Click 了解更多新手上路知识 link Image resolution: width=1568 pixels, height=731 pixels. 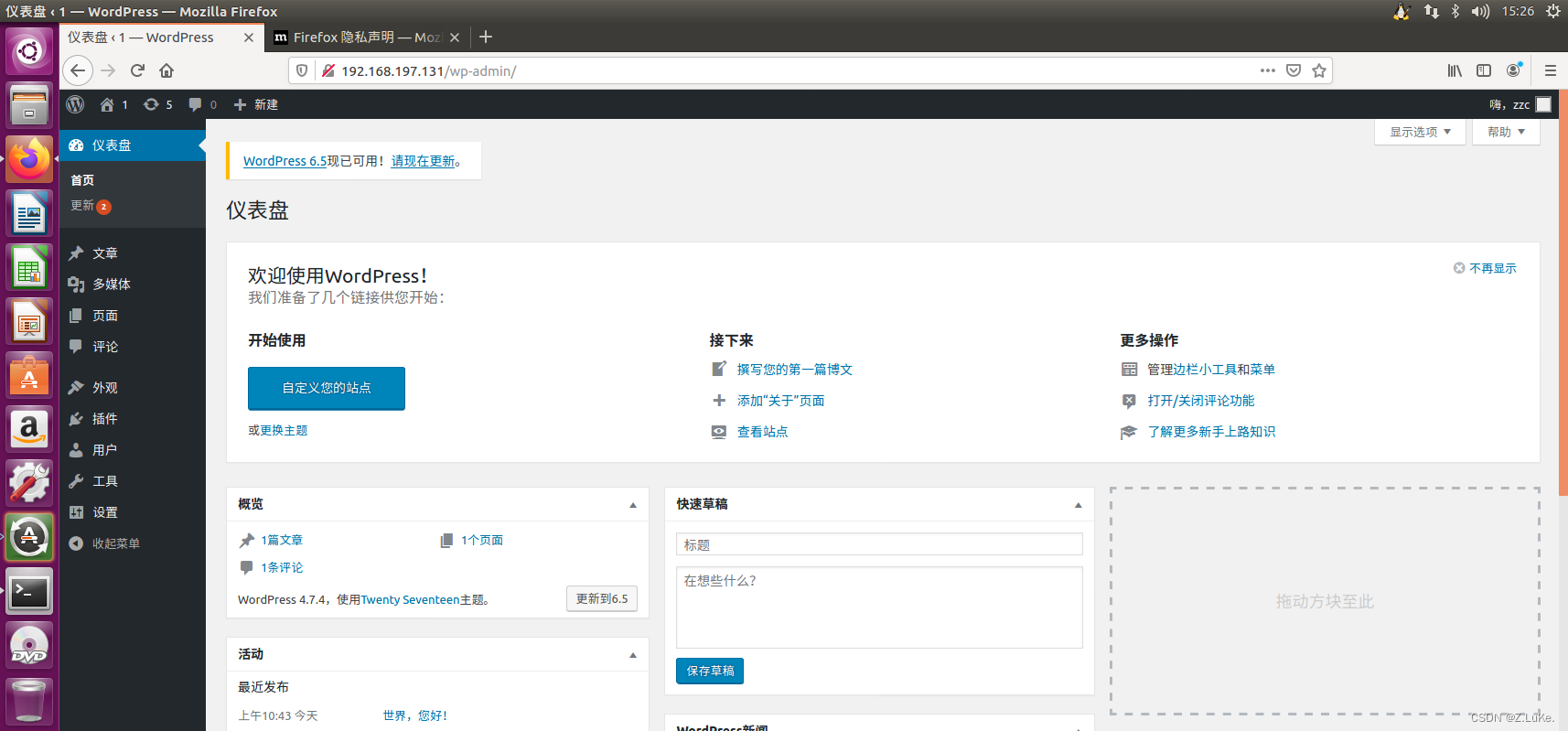(x=1211, y=432)
